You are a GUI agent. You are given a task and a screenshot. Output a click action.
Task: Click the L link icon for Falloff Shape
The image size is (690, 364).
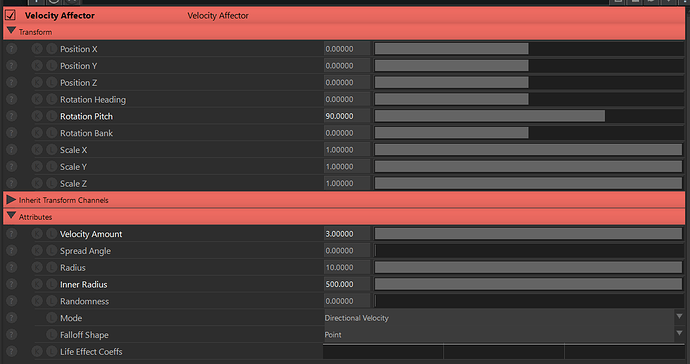tap(51, 335)
